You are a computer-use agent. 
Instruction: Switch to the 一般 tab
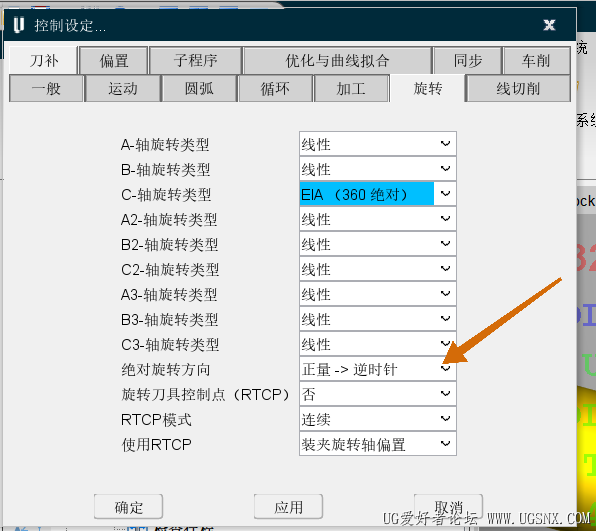click(46, 89)
